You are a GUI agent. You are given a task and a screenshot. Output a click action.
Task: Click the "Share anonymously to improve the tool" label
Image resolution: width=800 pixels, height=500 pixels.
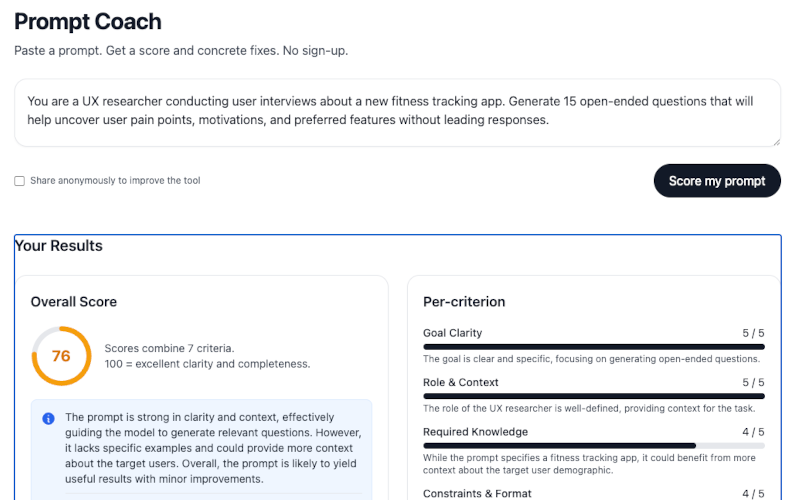click(115, 181)
